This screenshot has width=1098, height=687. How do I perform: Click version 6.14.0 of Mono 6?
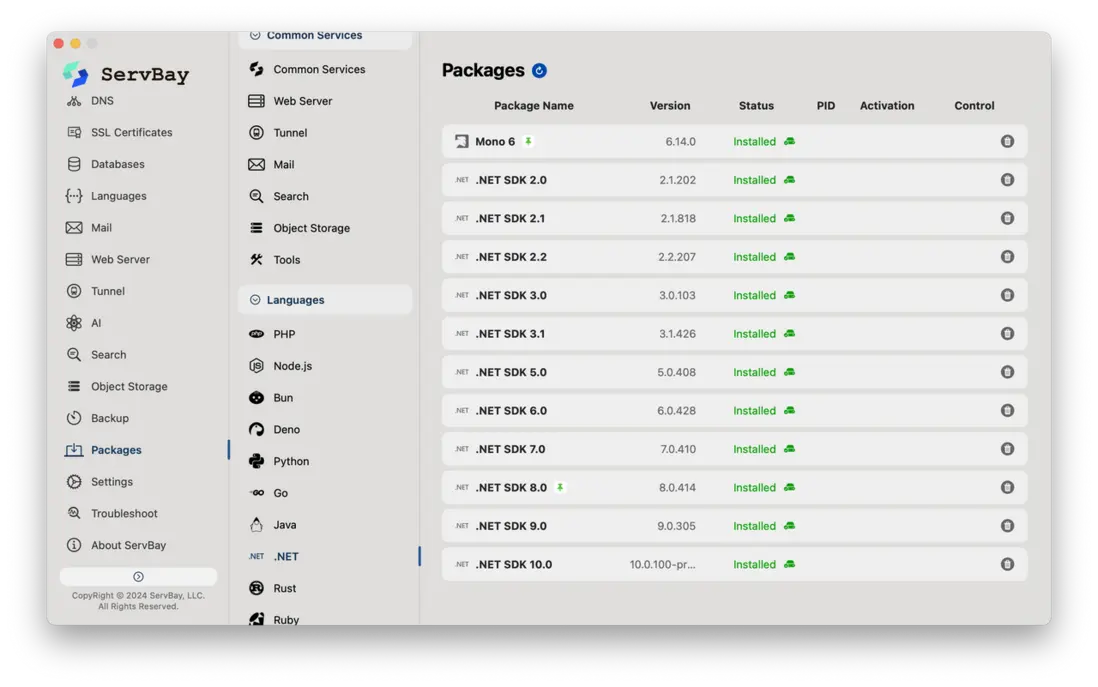(x=680, y=141)
